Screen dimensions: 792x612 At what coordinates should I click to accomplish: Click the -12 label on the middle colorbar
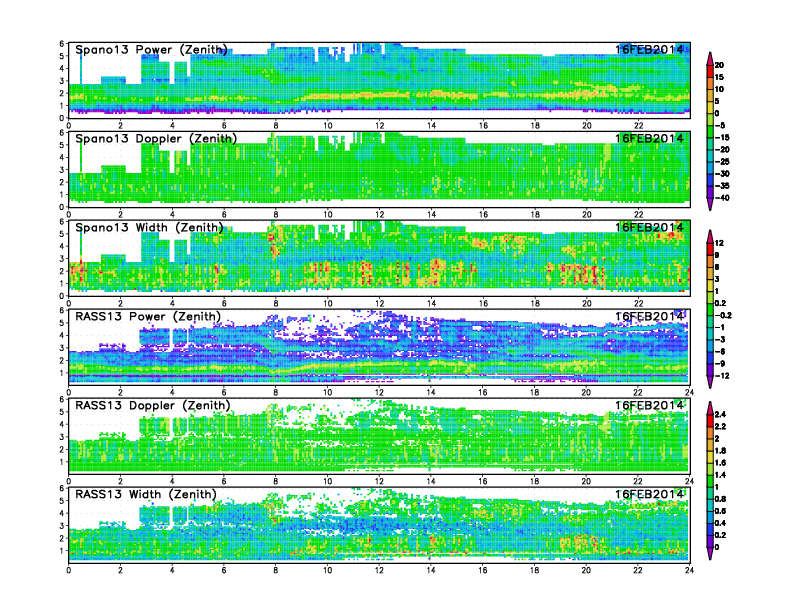point(722,376)
